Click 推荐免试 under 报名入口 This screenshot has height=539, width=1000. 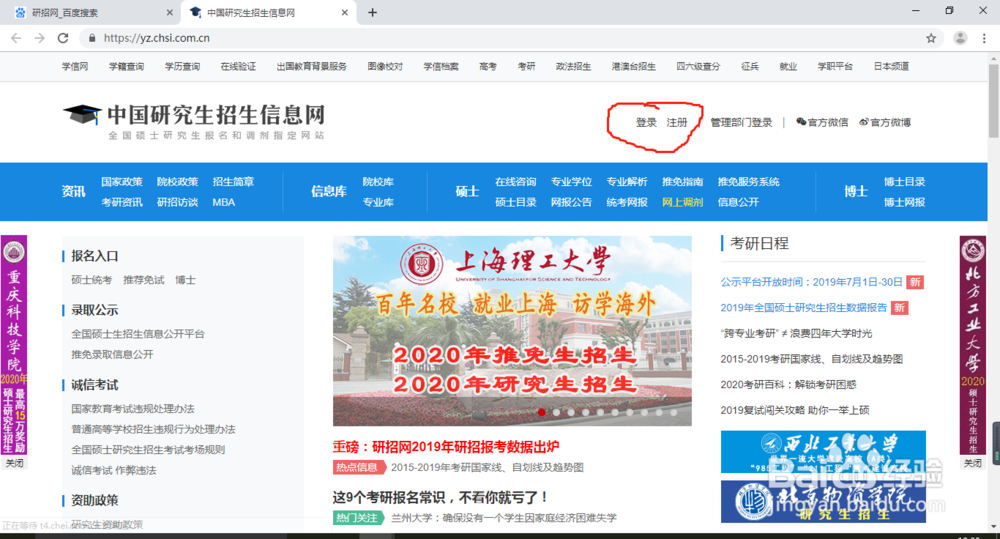(143, 280)
